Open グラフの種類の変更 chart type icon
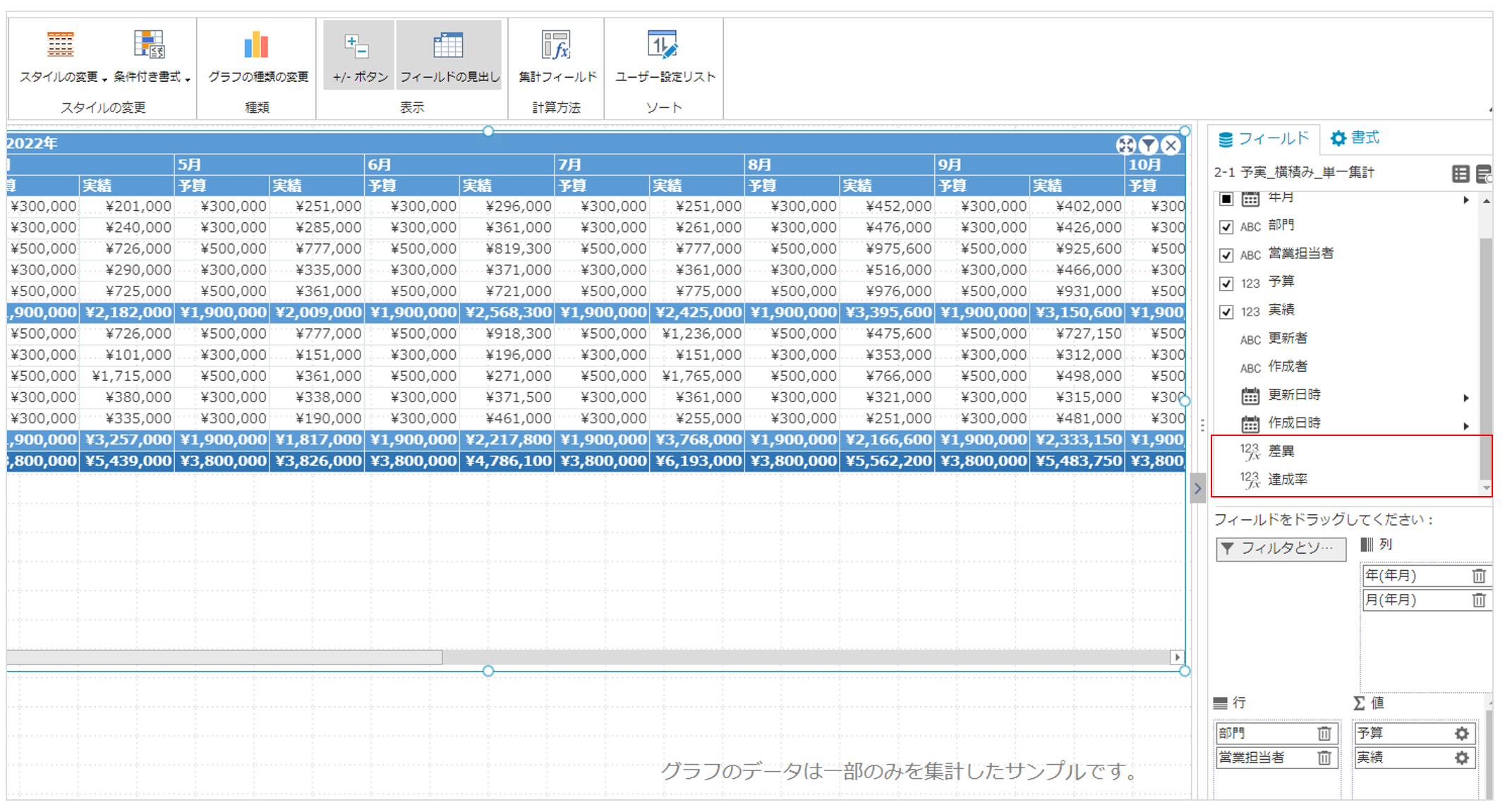 257,45
